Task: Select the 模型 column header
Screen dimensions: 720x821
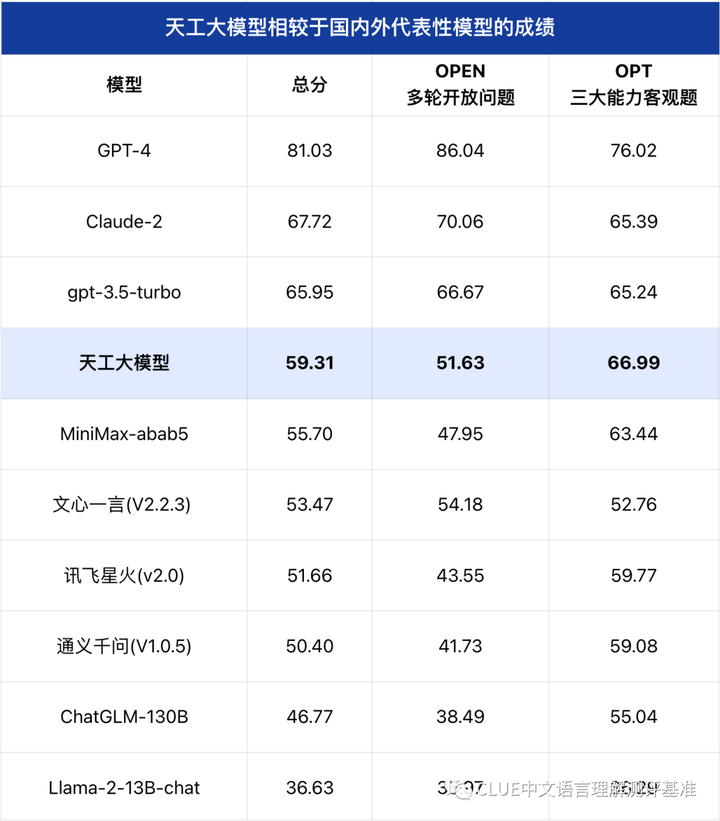Action: click(x=124, y=85)
